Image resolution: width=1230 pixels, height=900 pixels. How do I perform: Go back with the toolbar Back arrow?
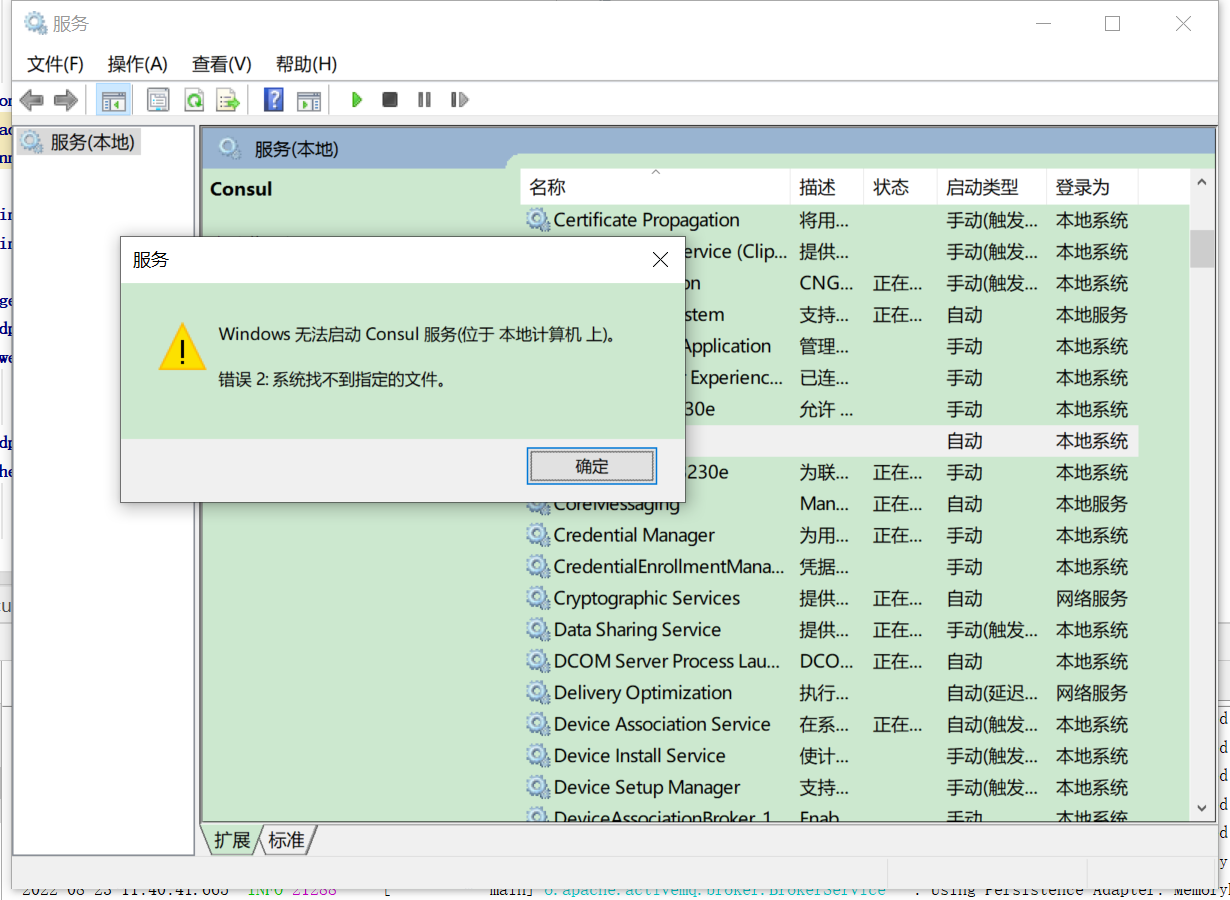pyautogui.click(x=32, y=100)
